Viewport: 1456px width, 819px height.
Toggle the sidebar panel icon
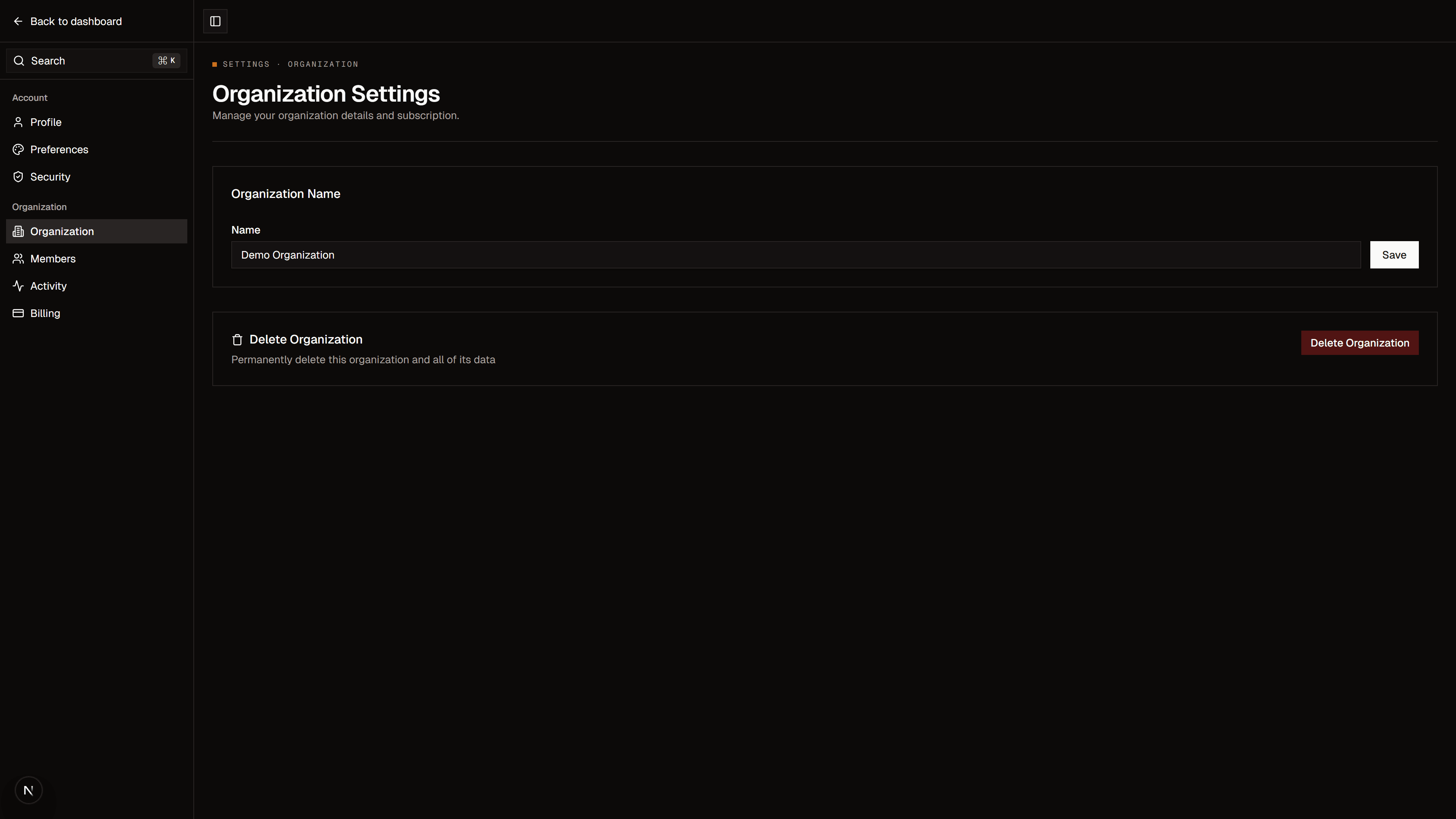215,22
